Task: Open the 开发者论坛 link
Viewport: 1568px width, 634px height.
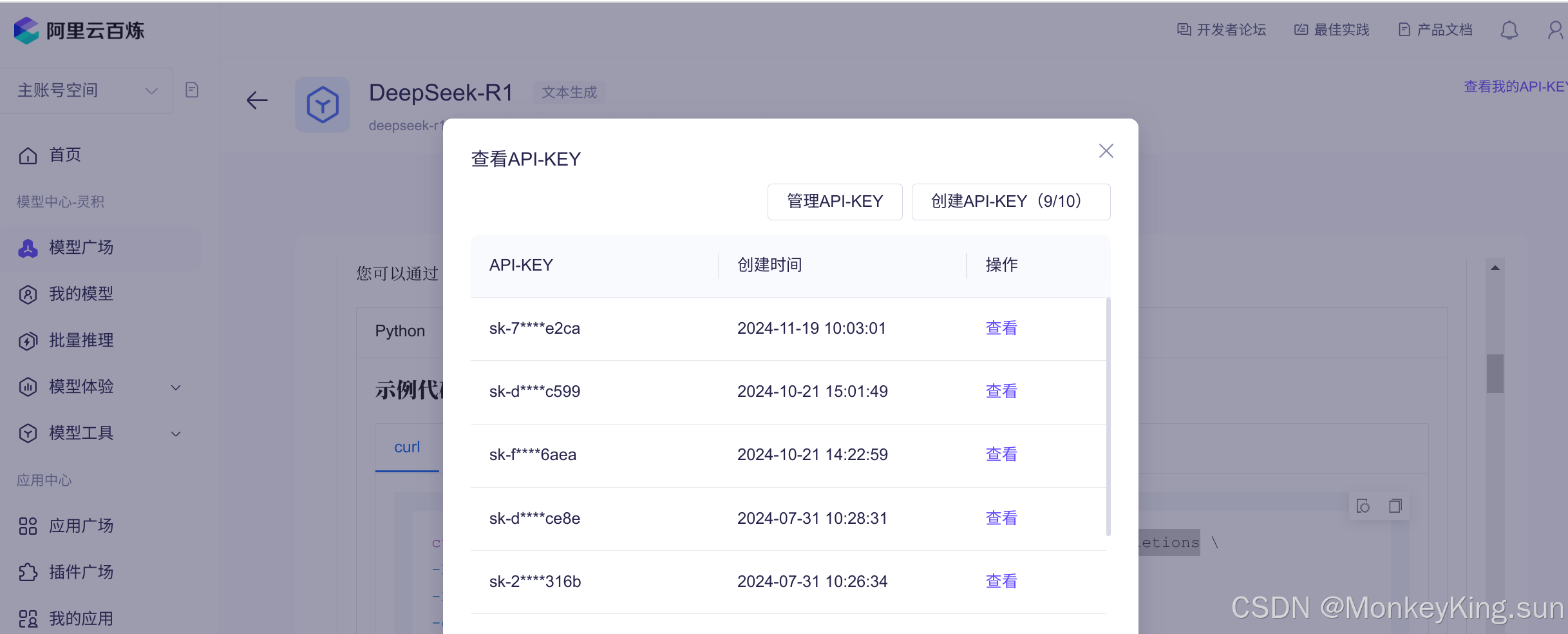Action: pos(1222,30)
